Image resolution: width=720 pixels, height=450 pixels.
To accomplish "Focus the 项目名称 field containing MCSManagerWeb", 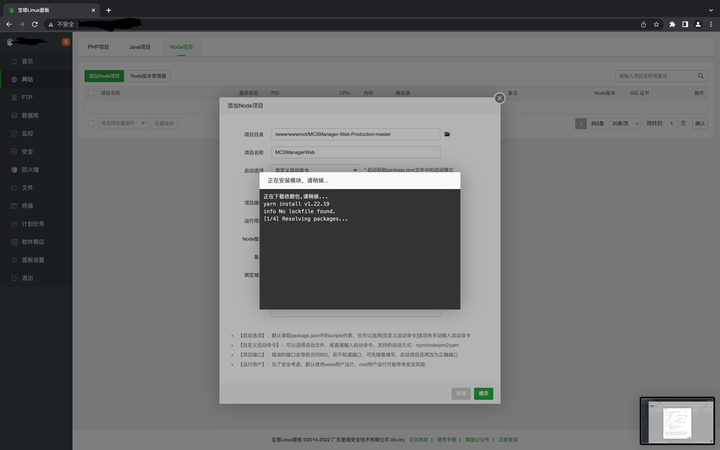I will tap(356, 152).
